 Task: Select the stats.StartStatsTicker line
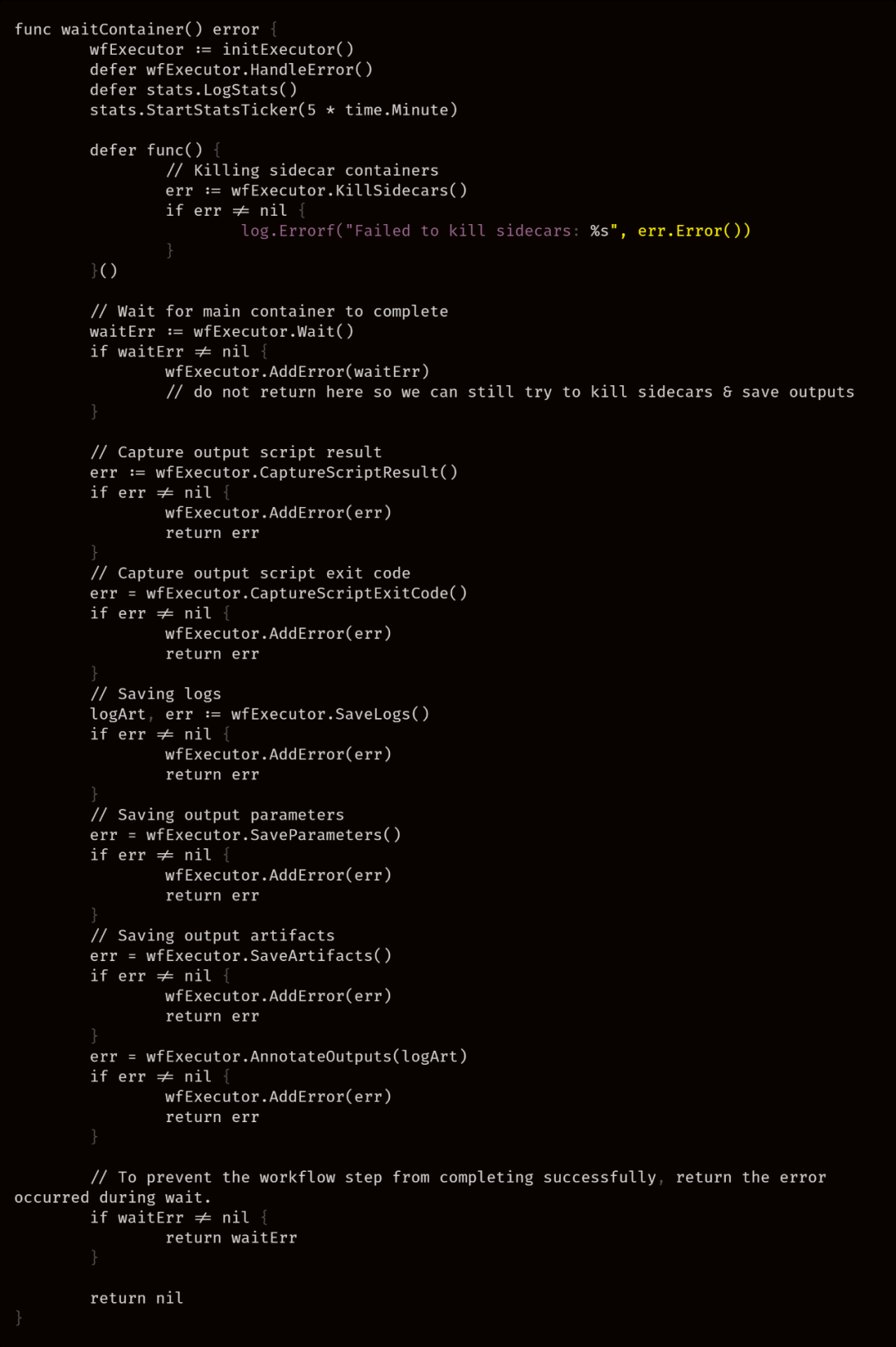pos(274,110)
